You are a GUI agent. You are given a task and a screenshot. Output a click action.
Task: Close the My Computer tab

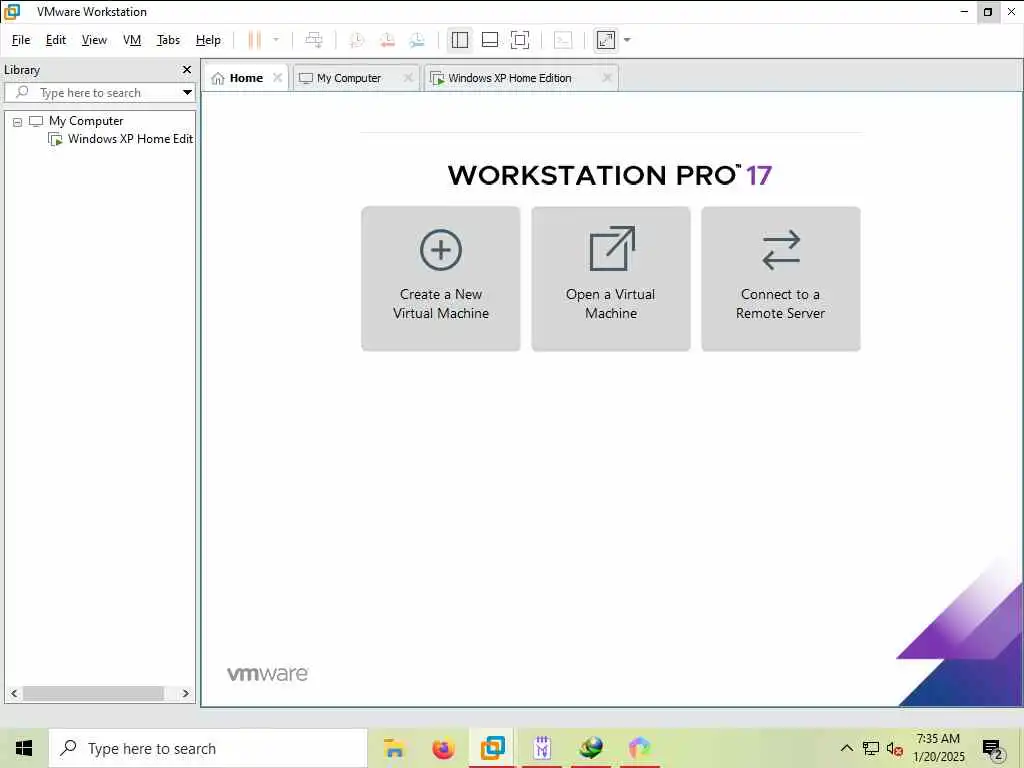pyautogui.click(x=408, y=77)
